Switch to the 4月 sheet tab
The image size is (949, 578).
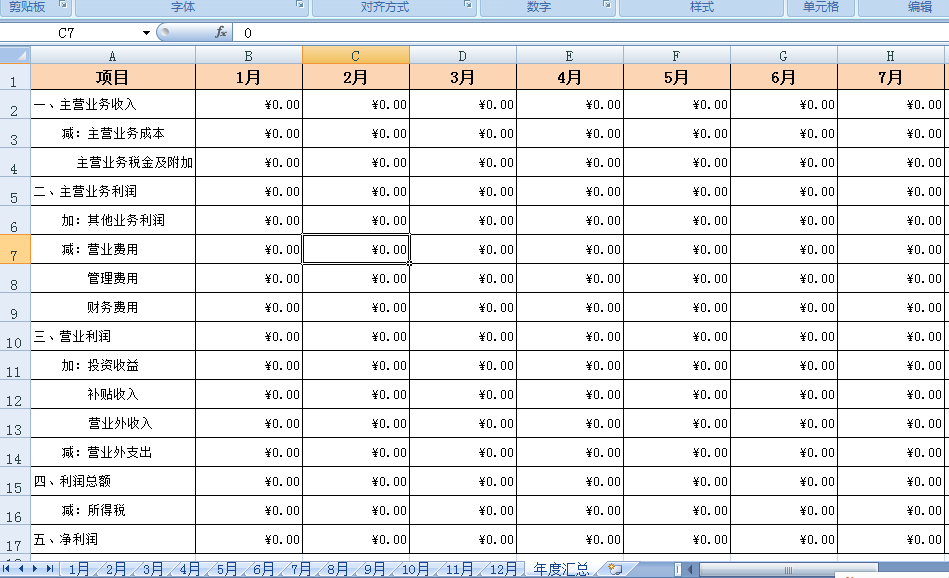(189, 569)
